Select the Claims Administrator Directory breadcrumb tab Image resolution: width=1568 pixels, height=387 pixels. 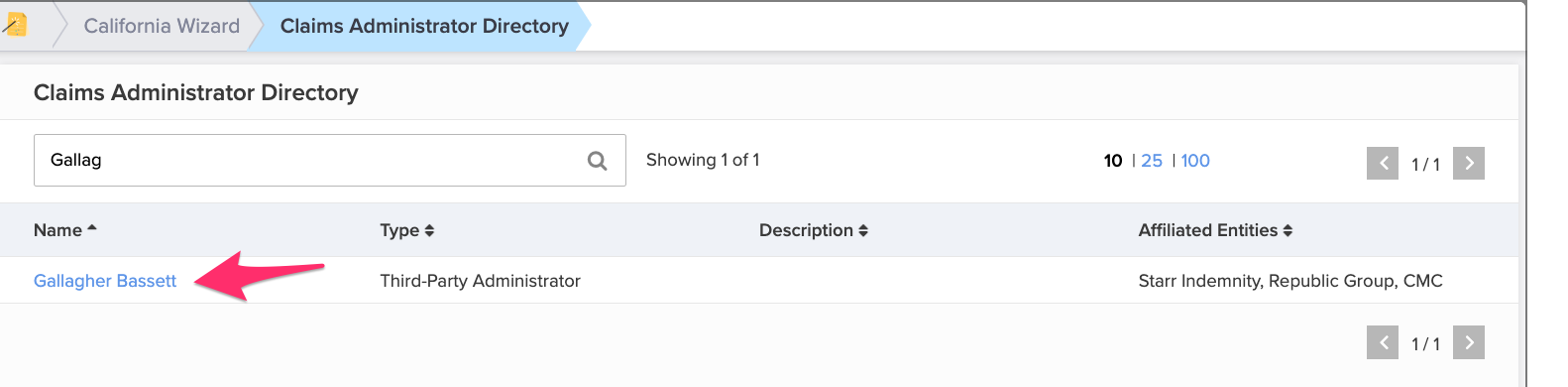pos(424,26)
